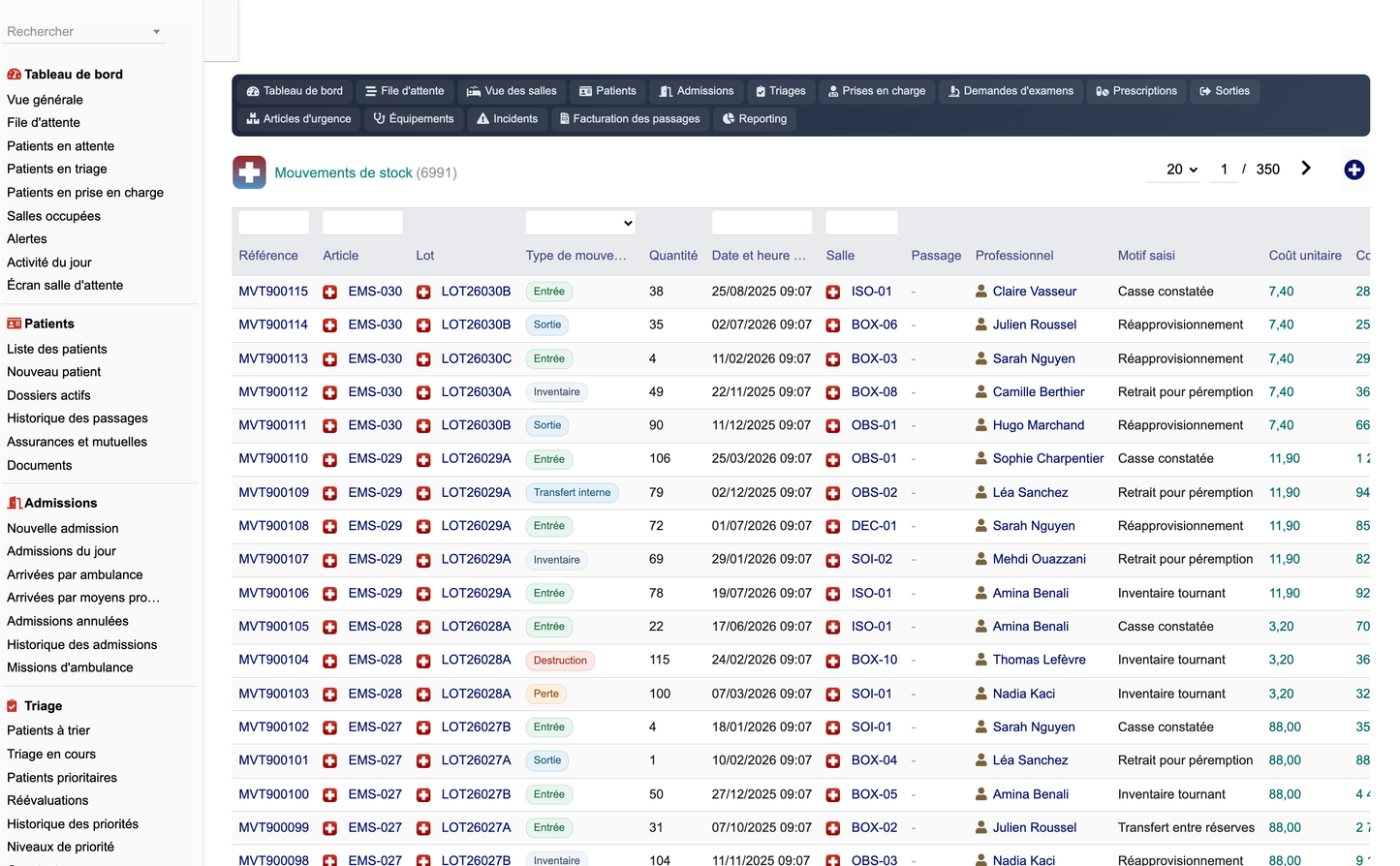
Task: Open Historique des passages in sidebar
Action: tap(78, 418)
